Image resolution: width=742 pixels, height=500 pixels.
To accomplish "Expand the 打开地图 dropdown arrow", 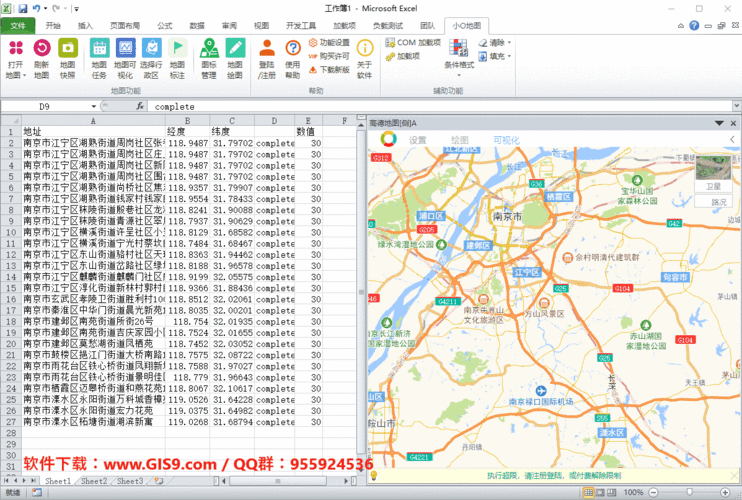I will [x=24, y=75].
